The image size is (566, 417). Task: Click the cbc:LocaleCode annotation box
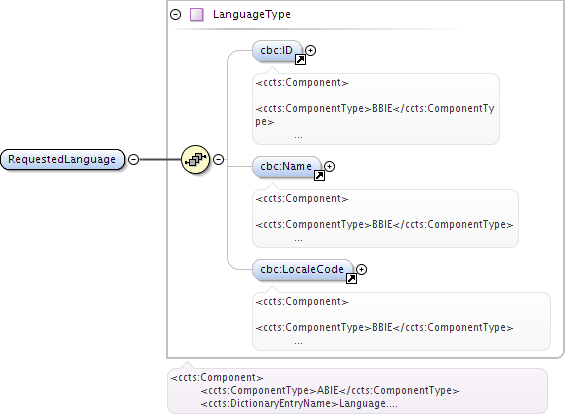pos(401,321)
